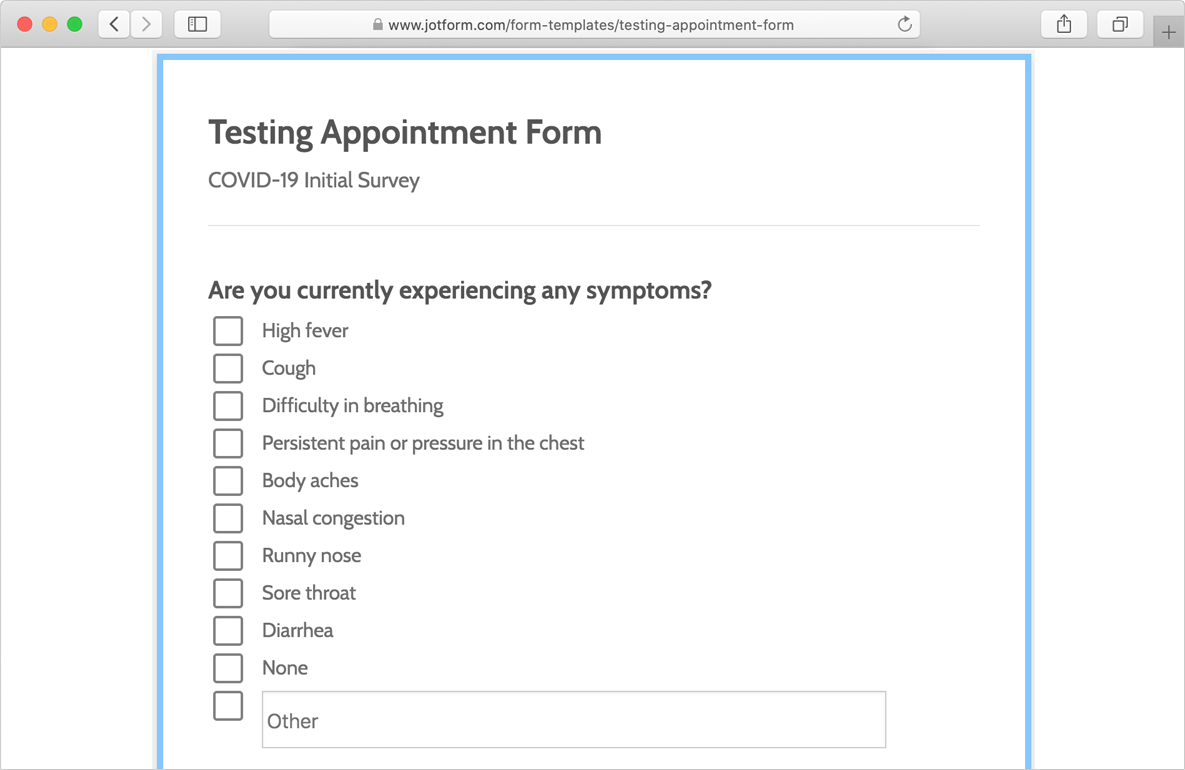Show all tabs overview
1185x770 pixels.
click(1120, 24)
